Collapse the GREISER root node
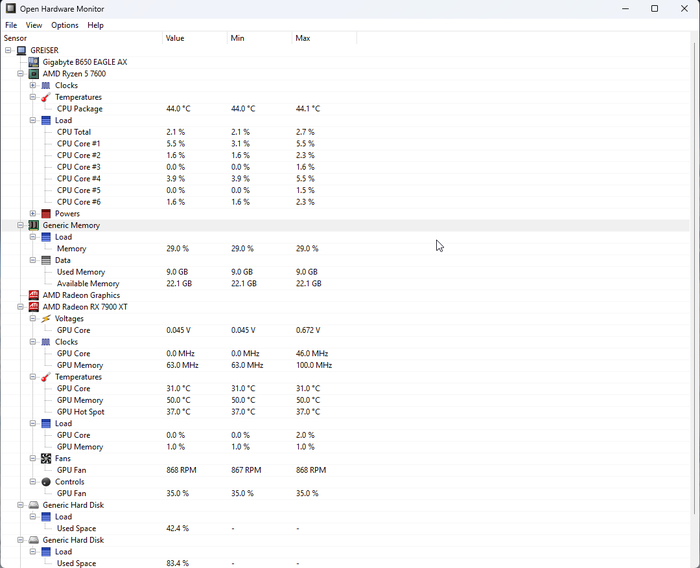Image resolution: width=700 pixels, height=568 pixels. [x=8, y=50]
